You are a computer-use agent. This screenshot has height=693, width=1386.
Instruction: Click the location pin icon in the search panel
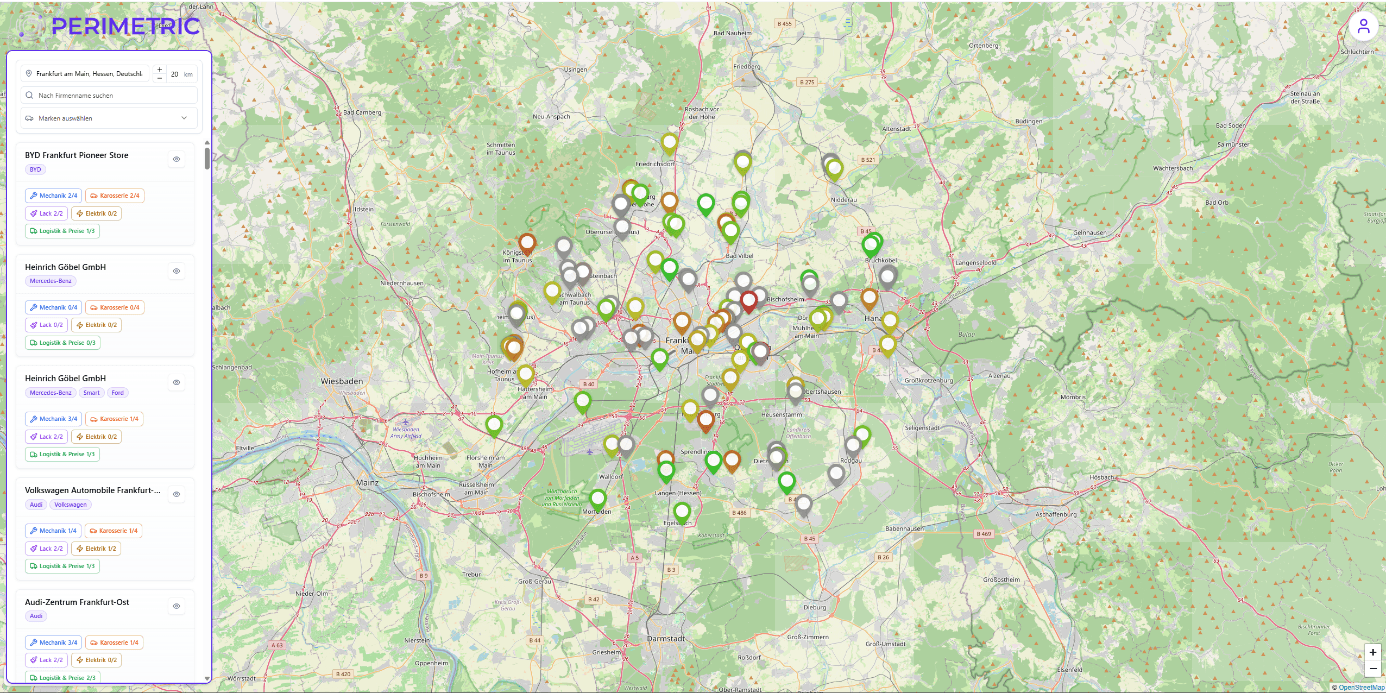pos(29,73)
